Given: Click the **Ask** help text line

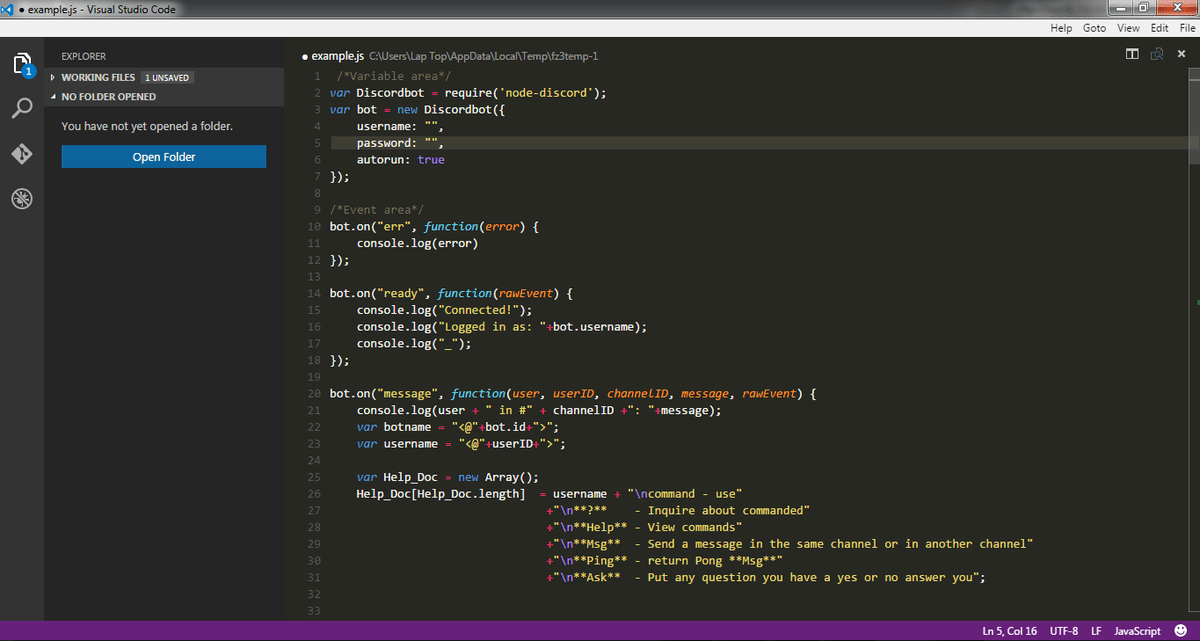Looking at the screenshot, I should [767, 577].
